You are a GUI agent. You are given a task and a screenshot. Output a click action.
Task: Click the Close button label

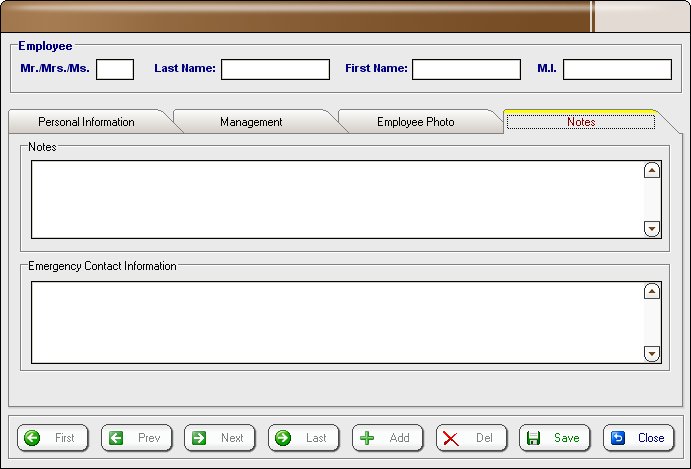(x=651, y=438)
